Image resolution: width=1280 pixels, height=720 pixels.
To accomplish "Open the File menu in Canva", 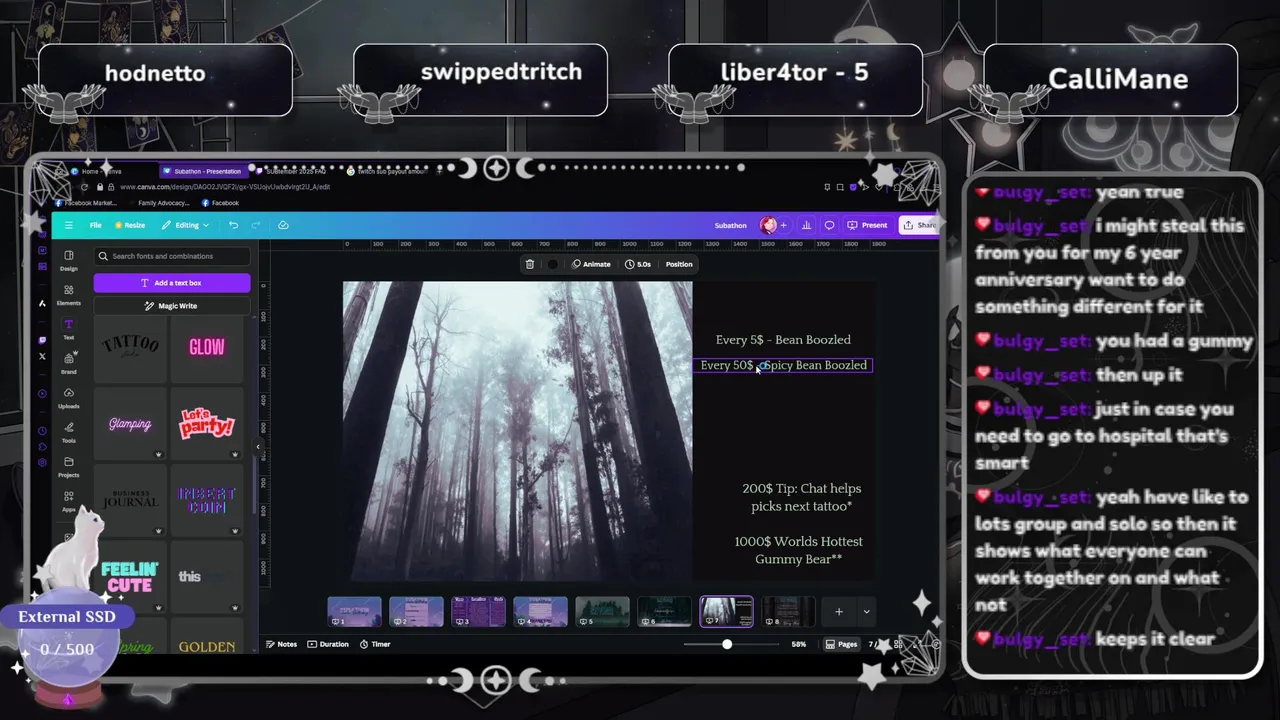I will 95,225.
